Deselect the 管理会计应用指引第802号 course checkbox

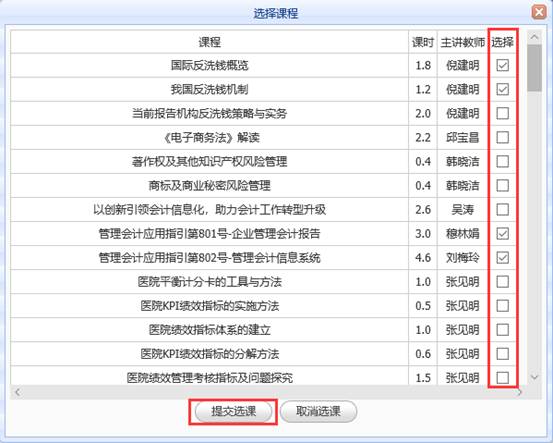502,258
